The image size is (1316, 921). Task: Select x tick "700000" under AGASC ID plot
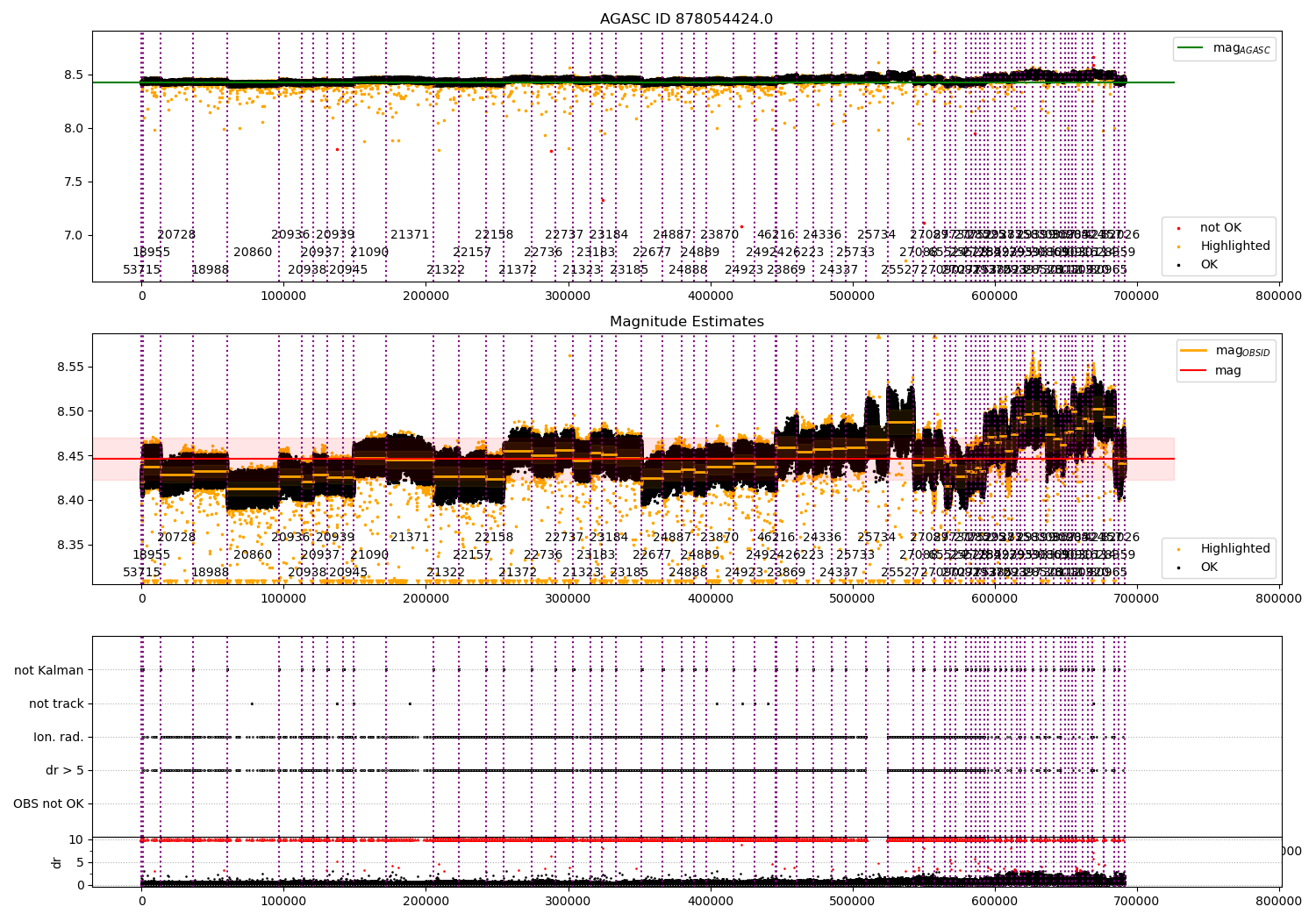pyautogui.click(x=1137, y=296)
